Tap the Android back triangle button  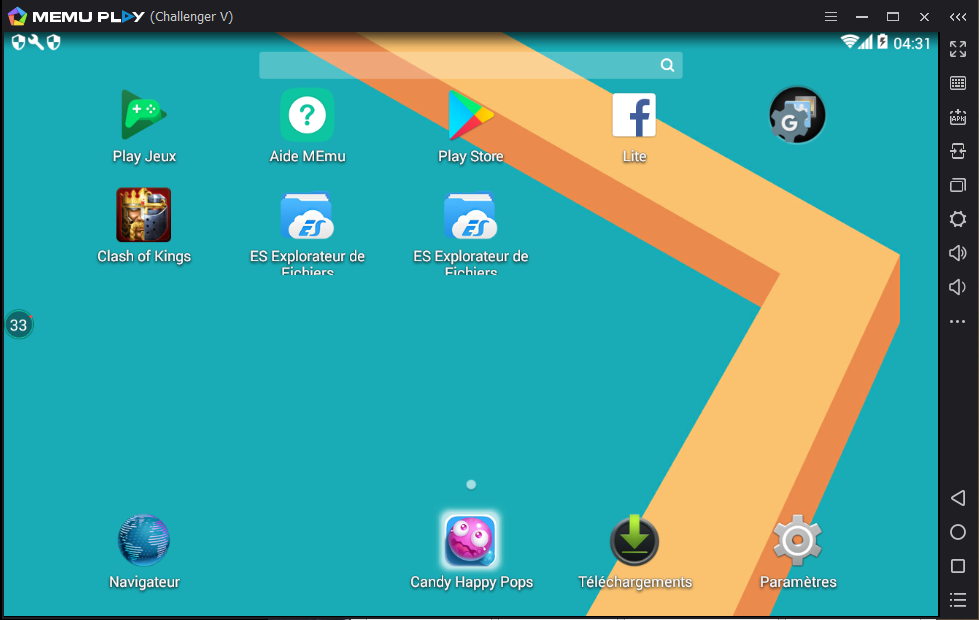pyautogui.click(x=958, y=498)
